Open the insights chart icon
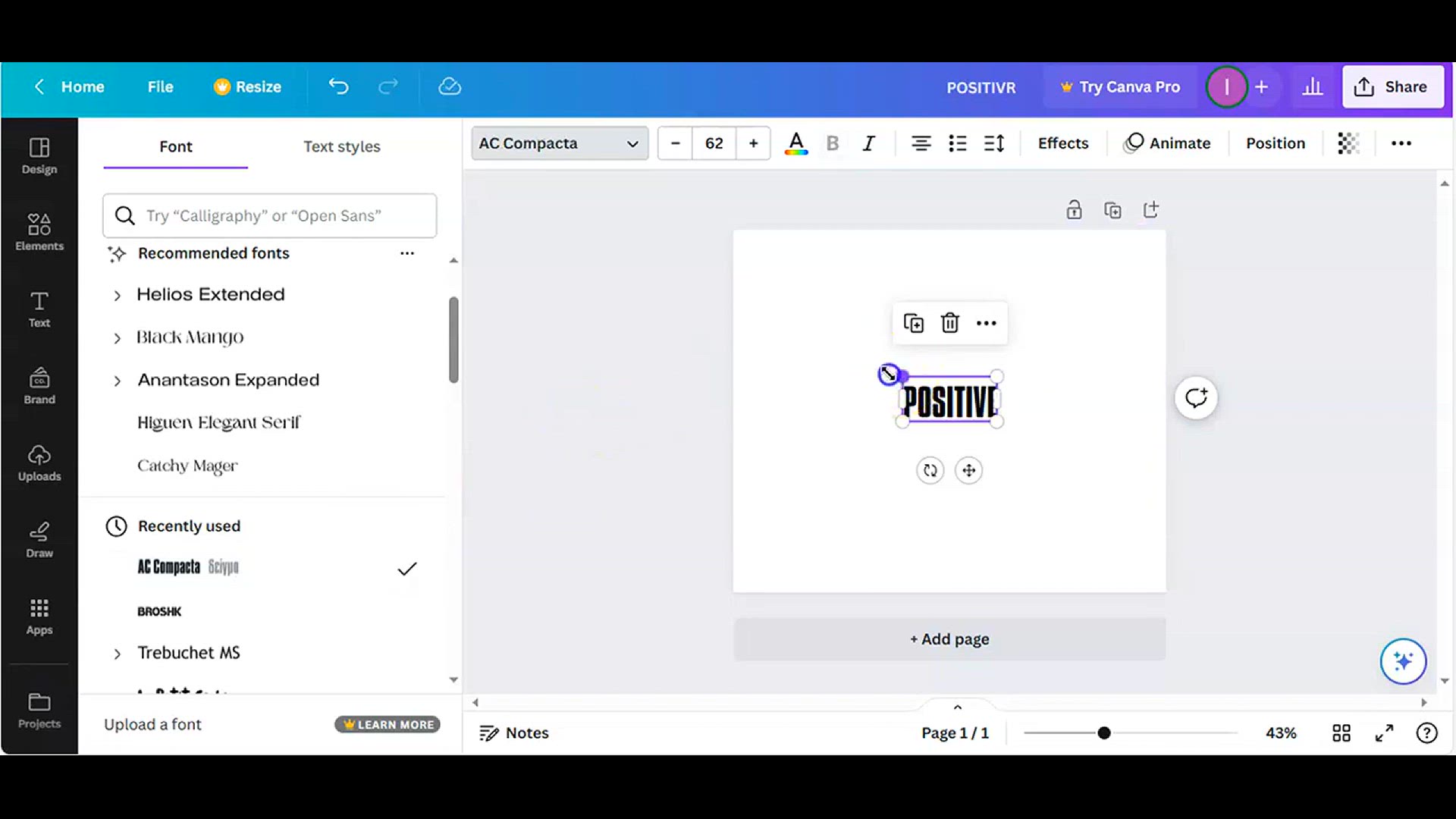1456x819 pixels. coord(1313,86)
